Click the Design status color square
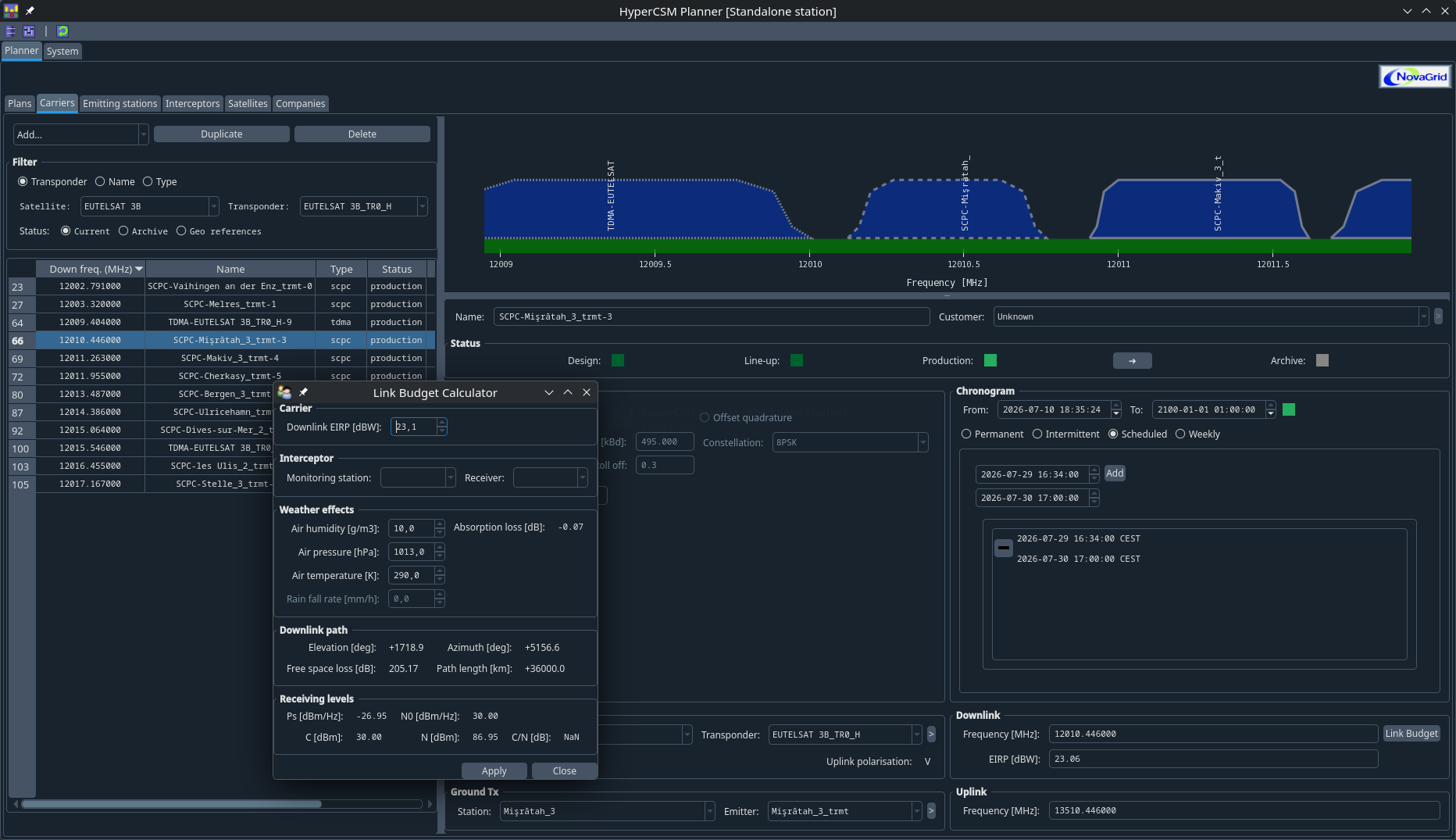The height and width of the screenshot is (840, 1456). click(x=617, y=360)
